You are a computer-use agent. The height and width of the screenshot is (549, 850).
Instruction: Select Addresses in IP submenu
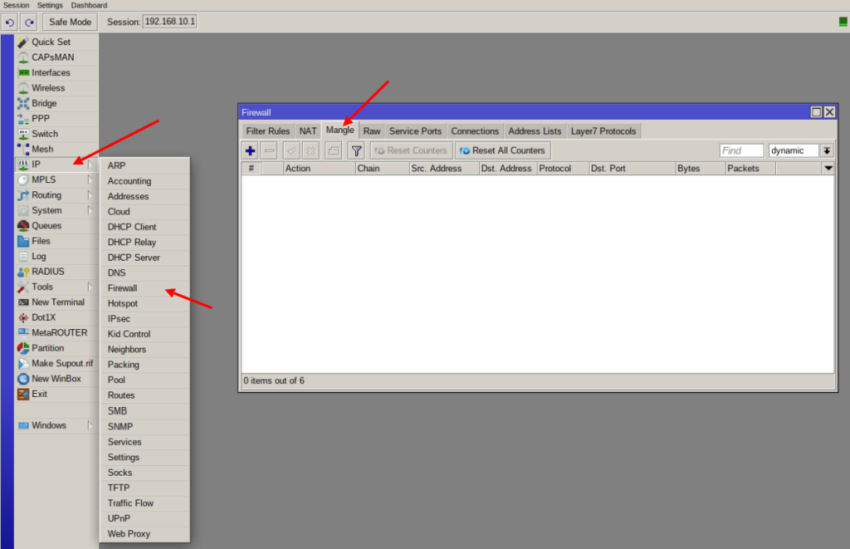145,196
